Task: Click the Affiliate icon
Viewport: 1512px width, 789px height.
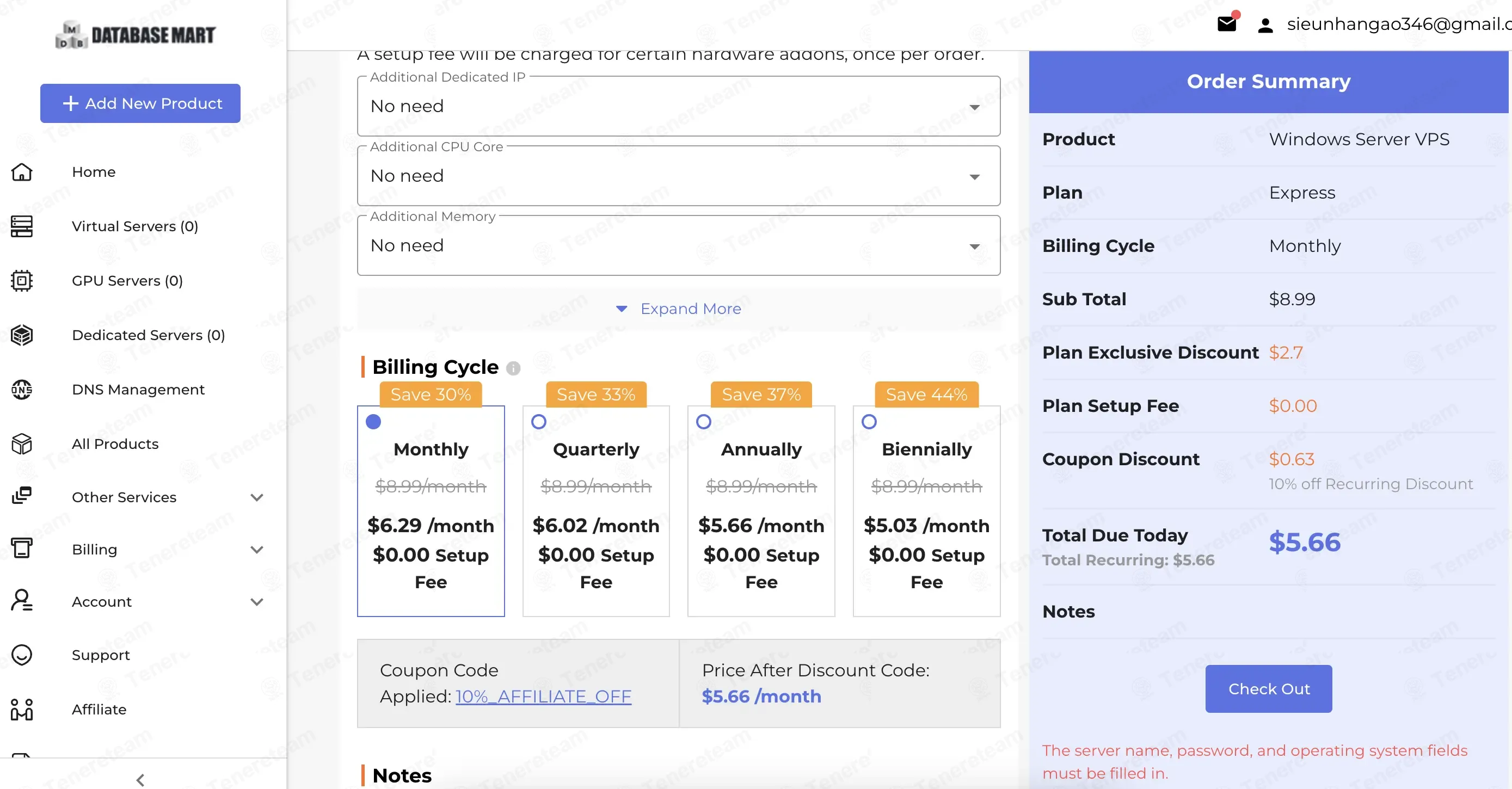Action: tap(22, 709)
